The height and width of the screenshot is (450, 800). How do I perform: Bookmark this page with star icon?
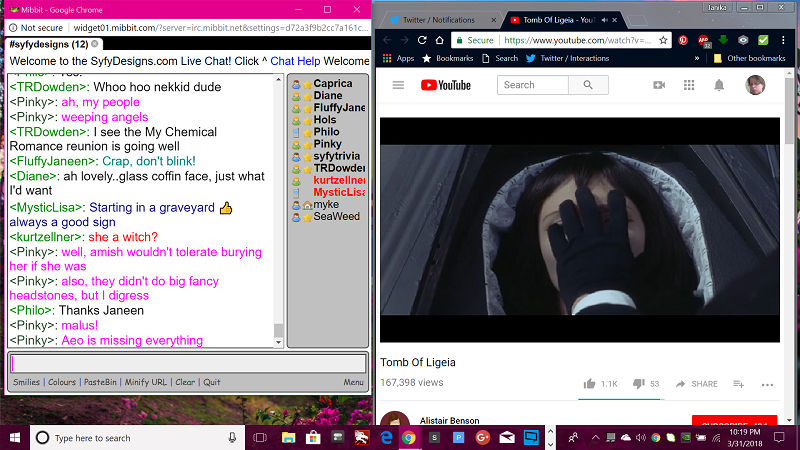(x=663, y=40)
